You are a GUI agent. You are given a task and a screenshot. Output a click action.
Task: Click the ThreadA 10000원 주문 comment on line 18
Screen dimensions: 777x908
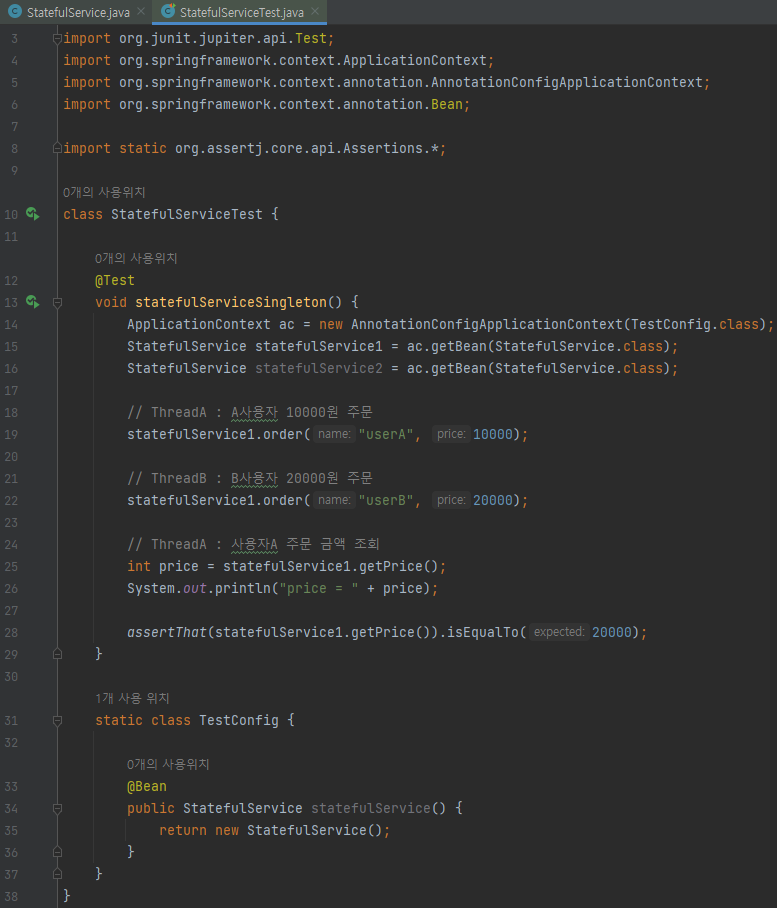[250, 412]
